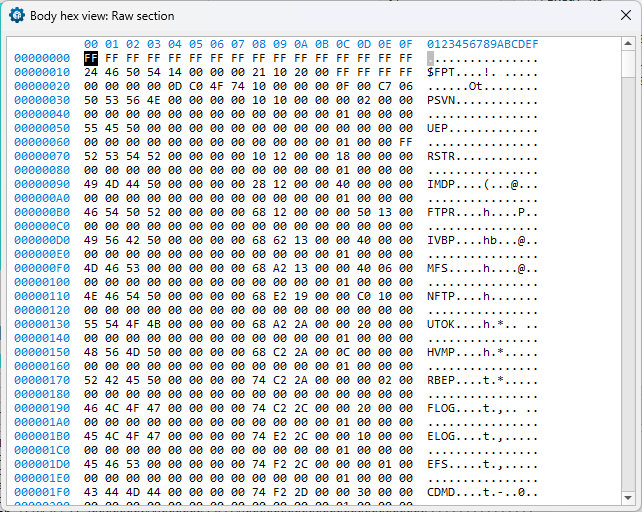The image size is (642, 512).
Task: Close the Body hex view window
Action: pyautogui.click(x=626, y=16)
